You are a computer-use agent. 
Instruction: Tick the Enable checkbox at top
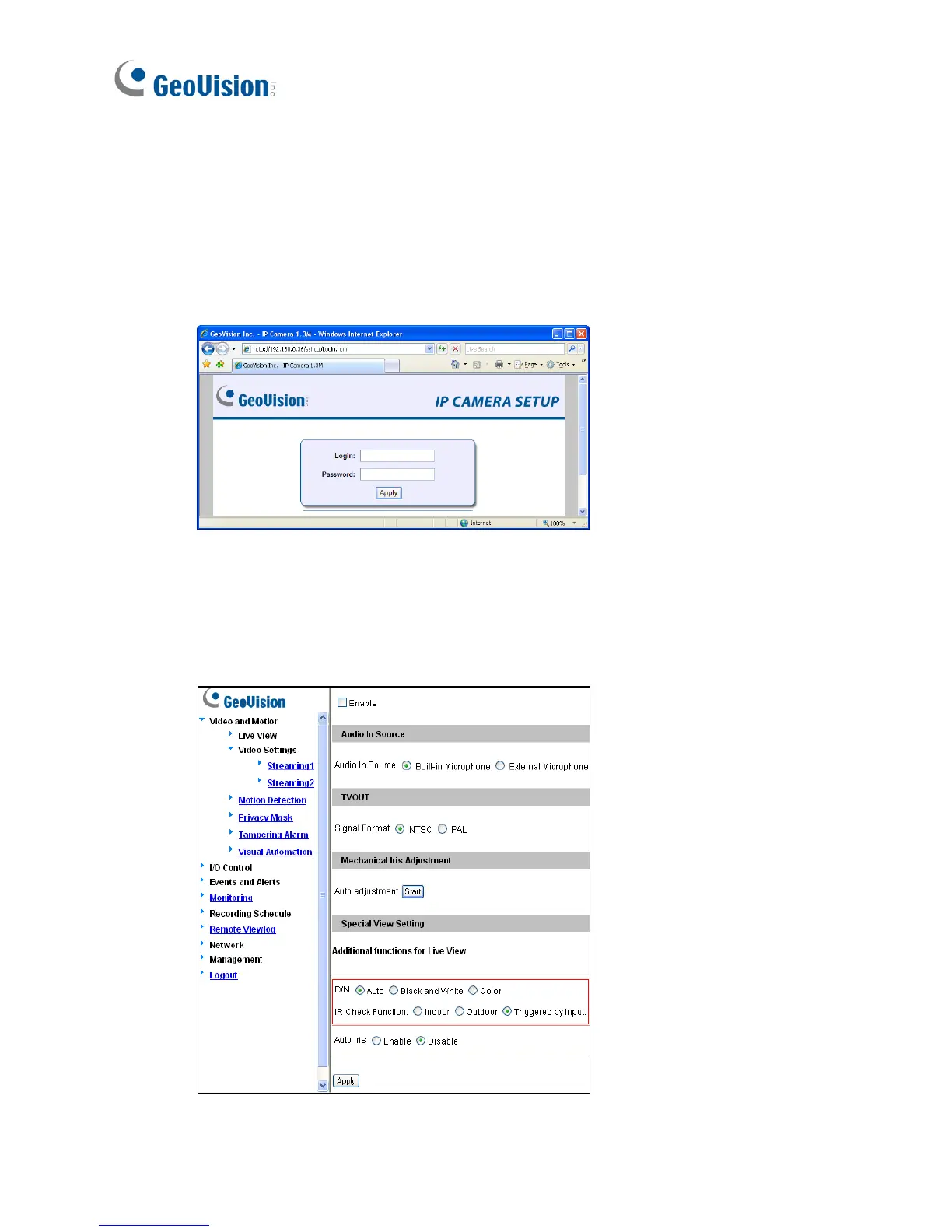point(342,702)
